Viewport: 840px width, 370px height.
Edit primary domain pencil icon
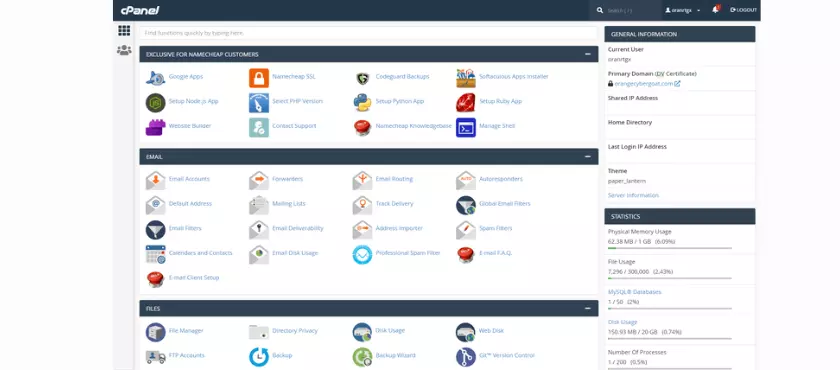click(677, 84)
